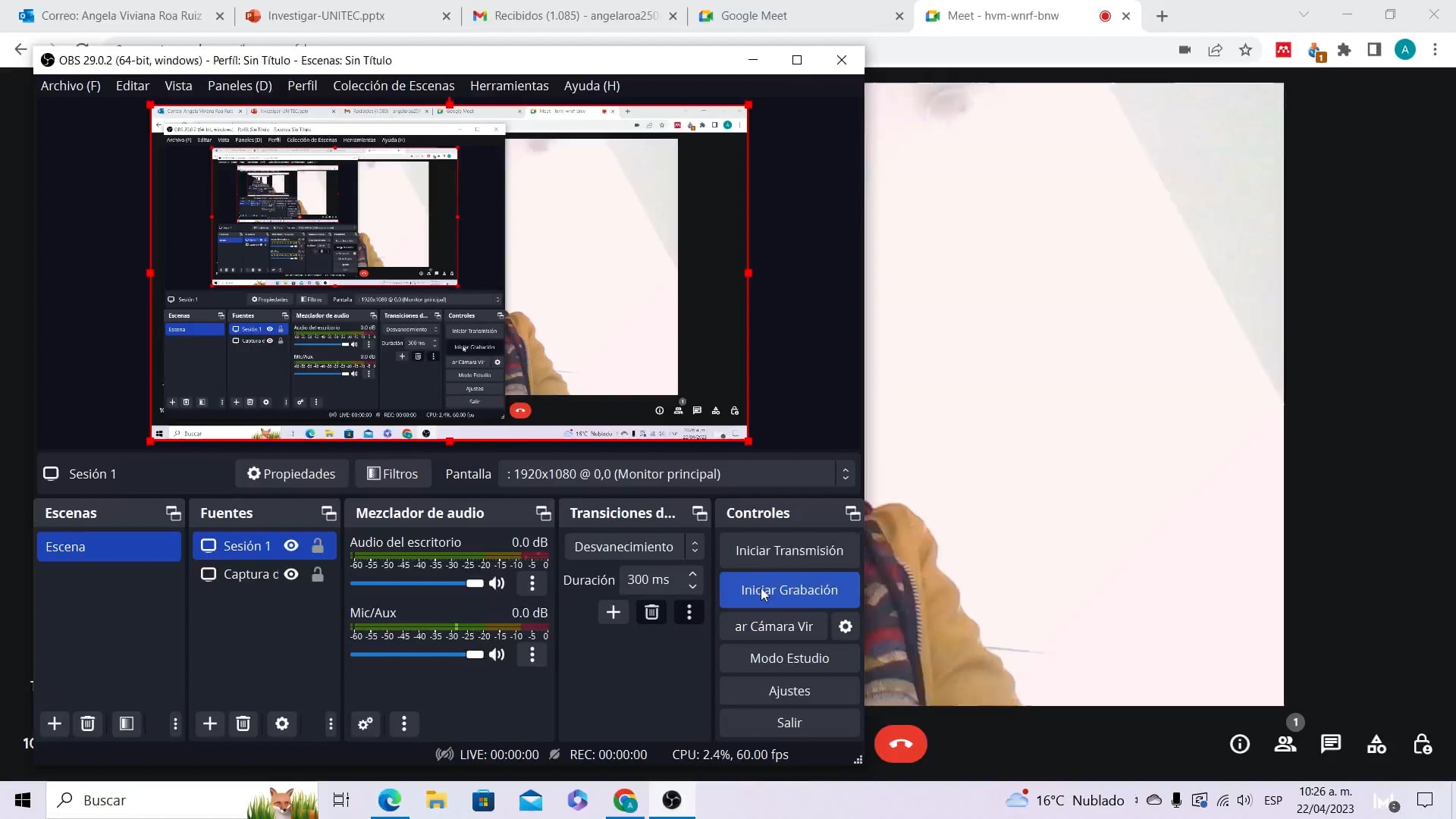Click Iniciar Transmisión button

(789, 551)
